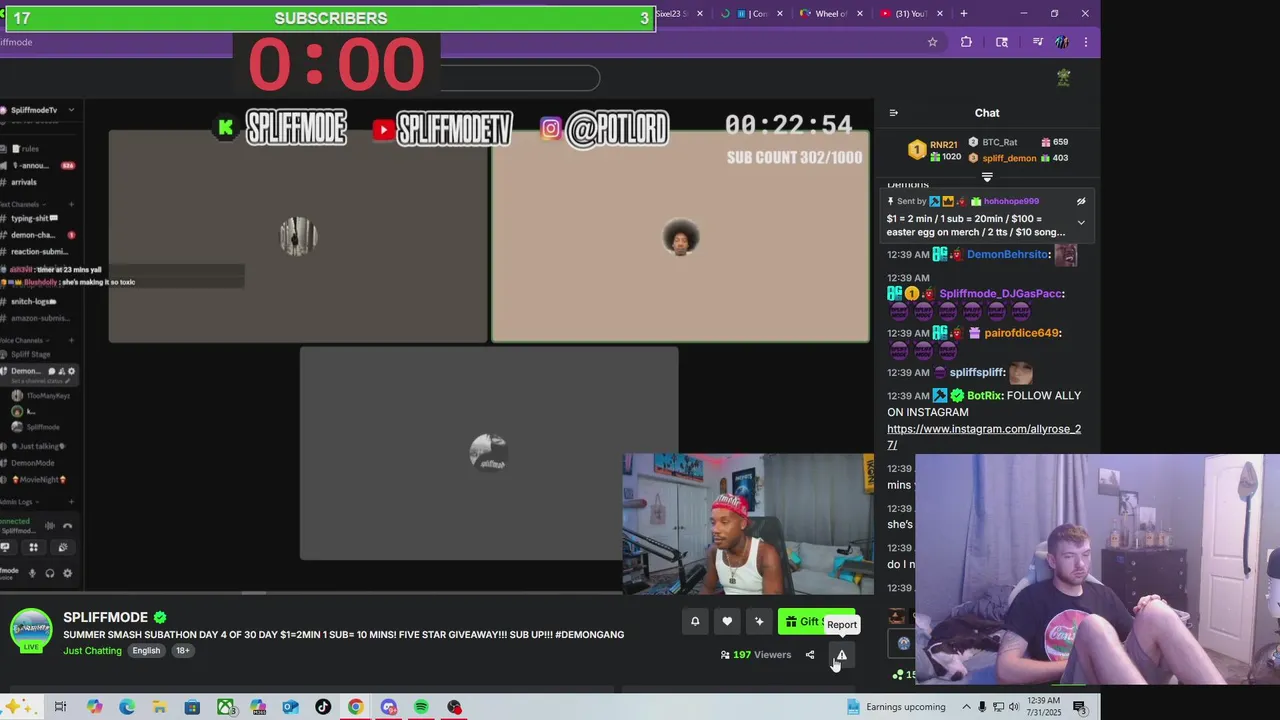Click the Spliffmode_DJGasPacc username
The image size is (1280, 720).
[1000, 294]
